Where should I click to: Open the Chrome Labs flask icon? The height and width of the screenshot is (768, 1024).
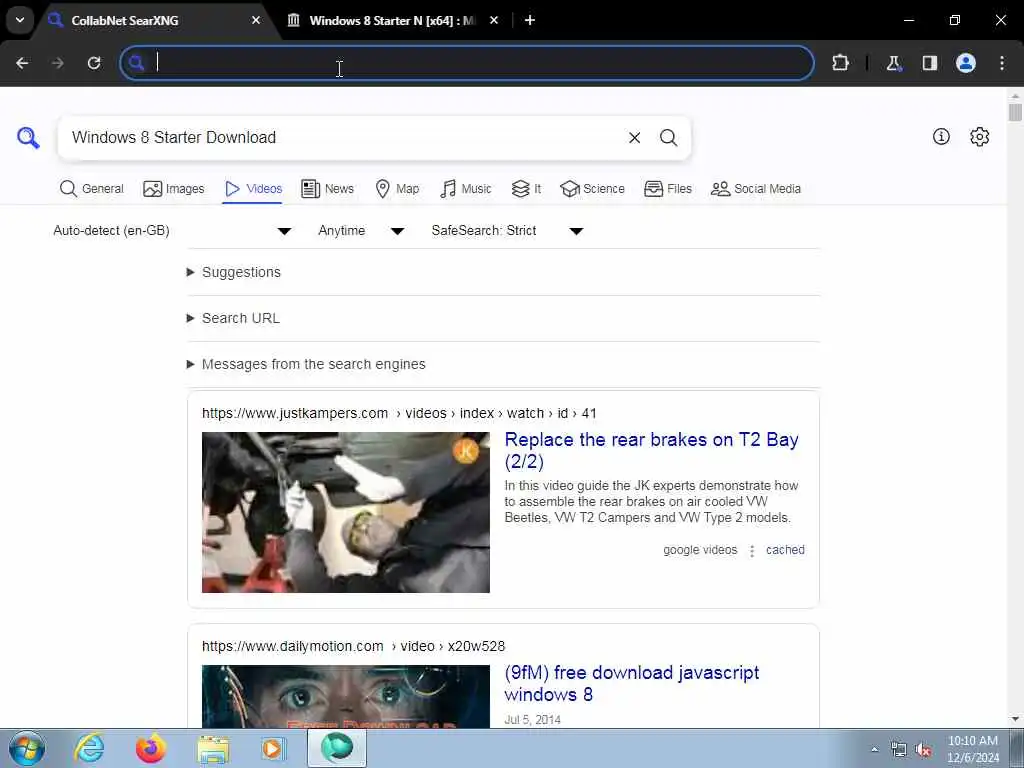point(893,63)
